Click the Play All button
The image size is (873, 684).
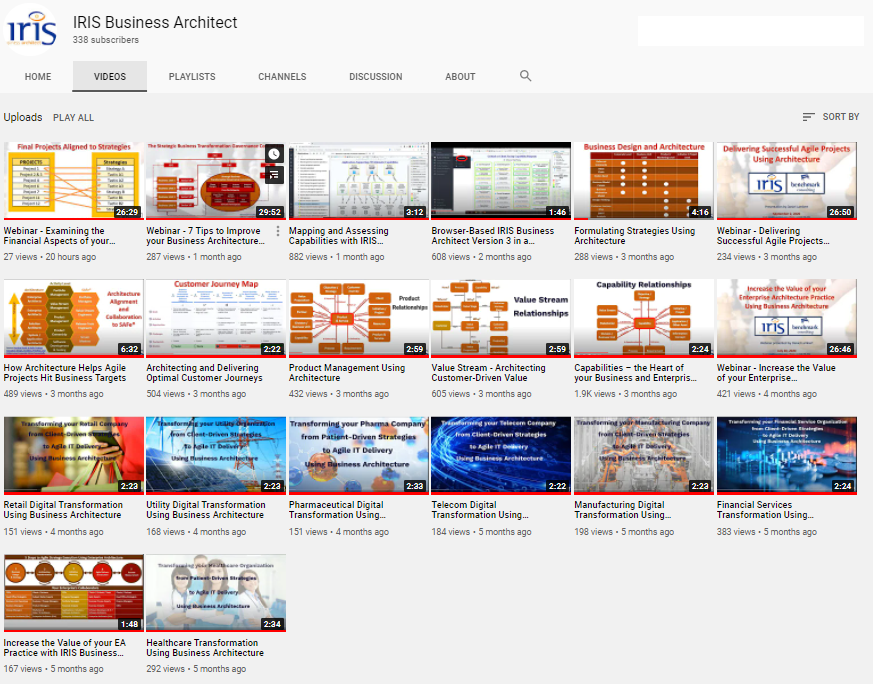tap(73, 117)
